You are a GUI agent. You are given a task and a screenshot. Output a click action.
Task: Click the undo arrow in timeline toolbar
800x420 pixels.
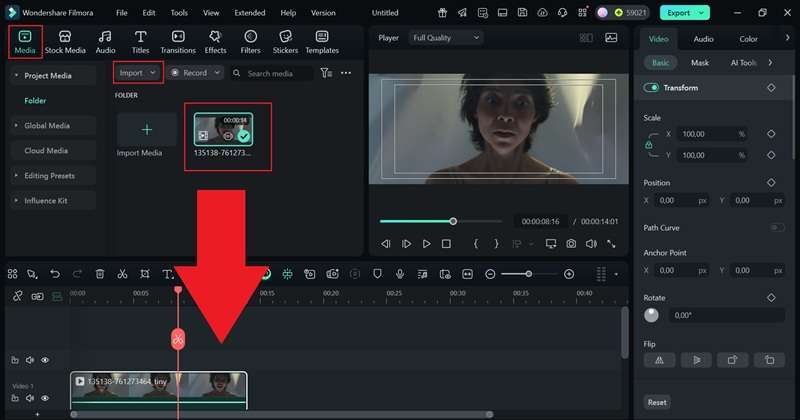[x=55, y=274]
